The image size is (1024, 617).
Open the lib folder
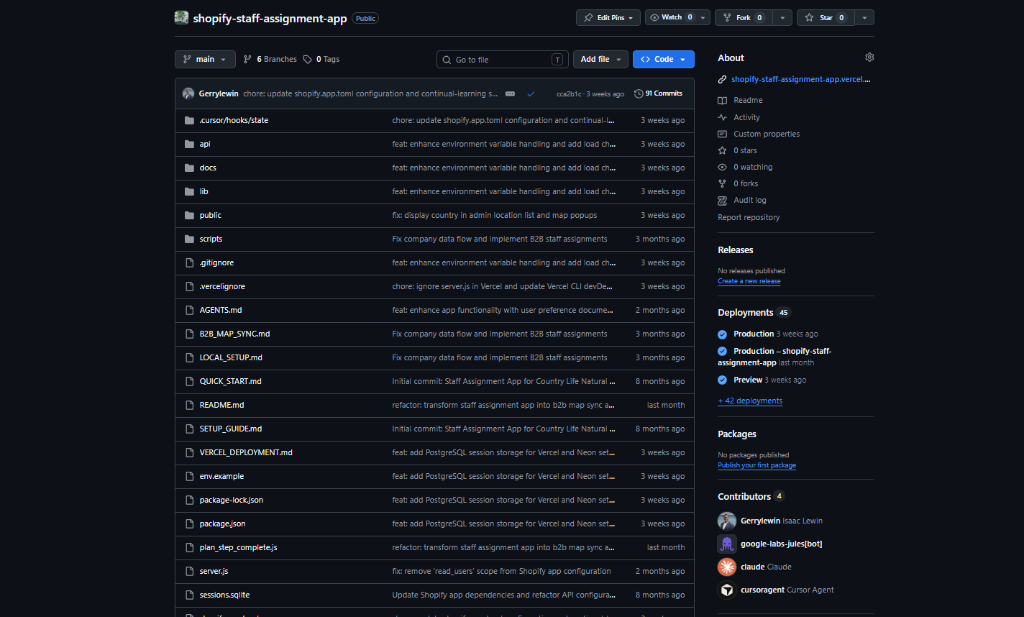click(204, 191)
